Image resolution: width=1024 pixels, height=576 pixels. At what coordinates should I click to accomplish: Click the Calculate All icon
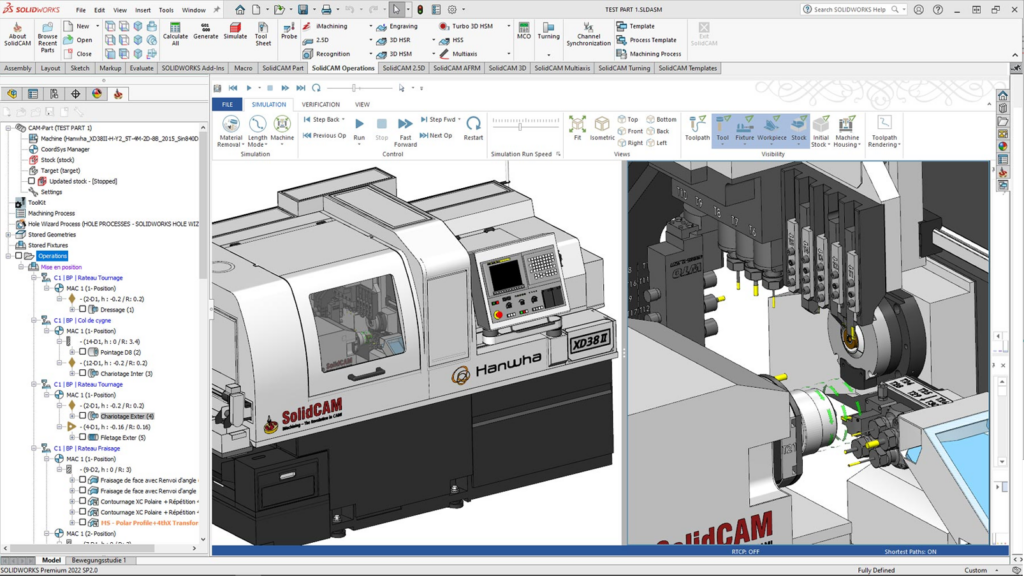[175, 33]
